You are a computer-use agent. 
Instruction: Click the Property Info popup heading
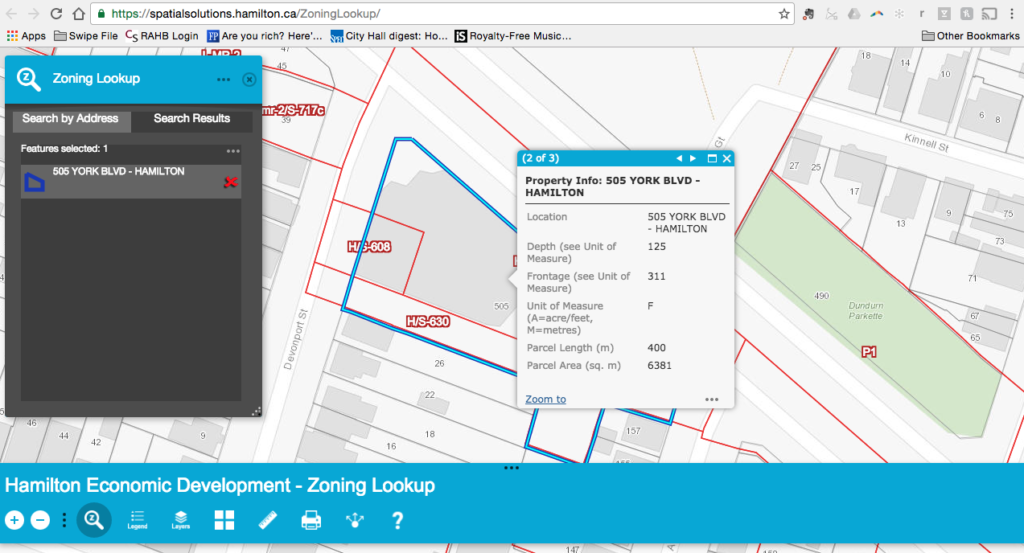613,187
